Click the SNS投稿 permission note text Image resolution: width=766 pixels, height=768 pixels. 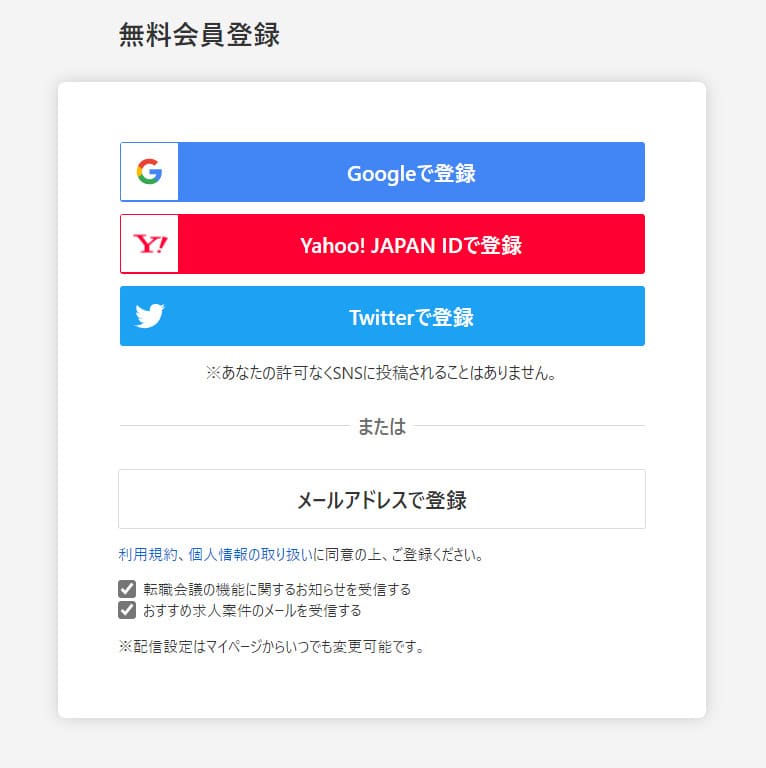pos(381,373)
